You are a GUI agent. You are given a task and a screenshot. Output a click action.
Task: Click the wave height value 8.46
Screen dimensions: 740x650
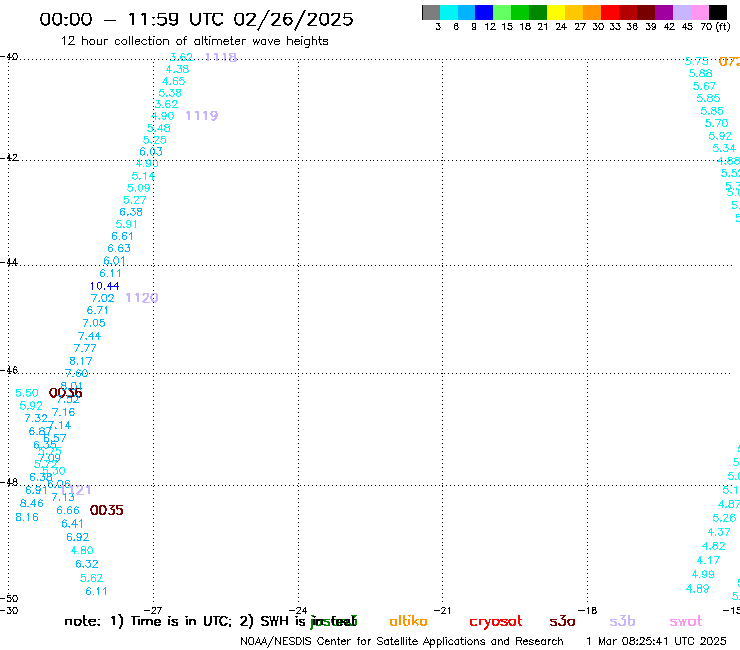click(32, 503)
